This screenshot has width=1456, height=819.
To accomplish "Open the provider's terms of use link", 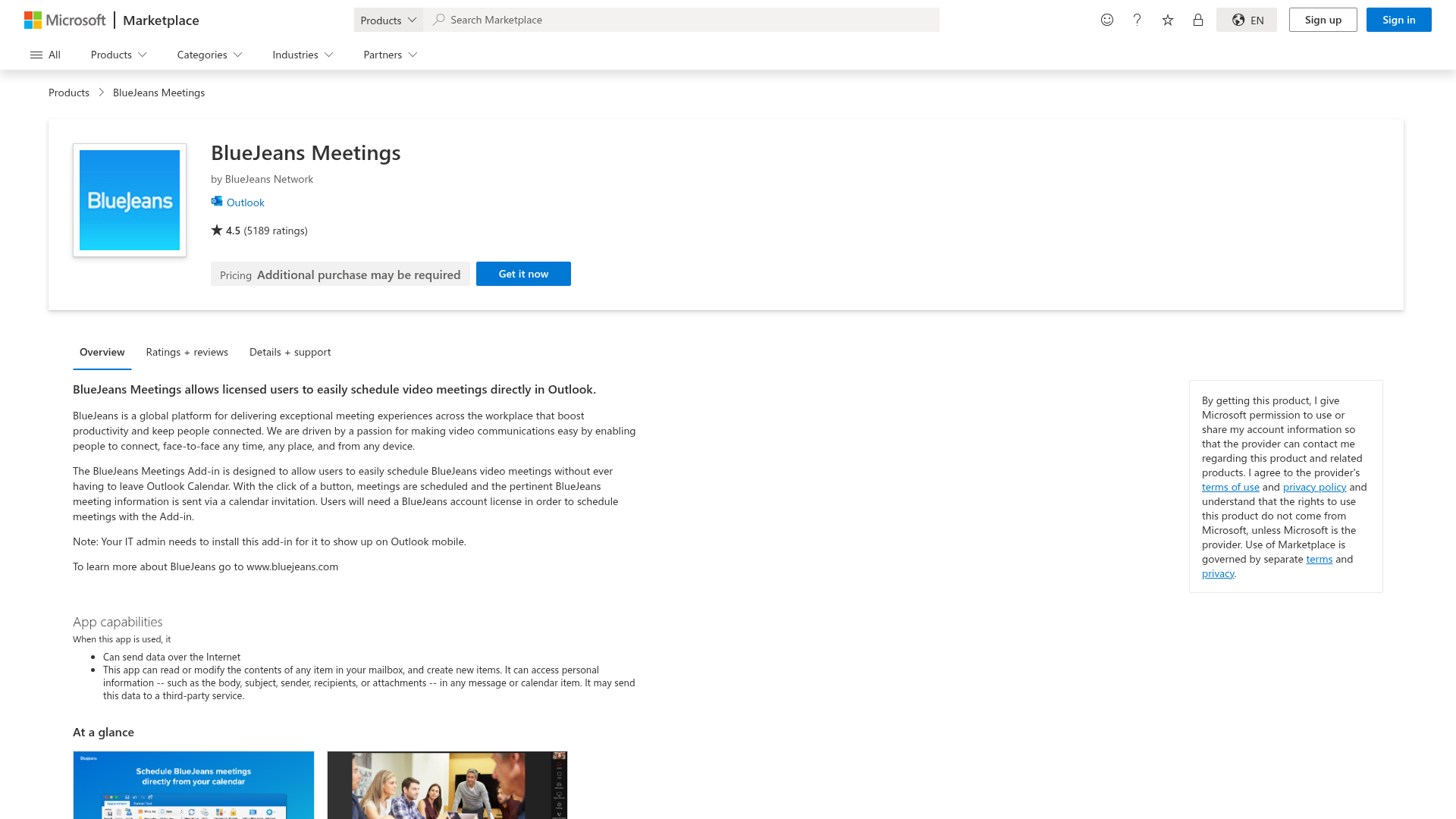I will click(x=1230, y=487).
